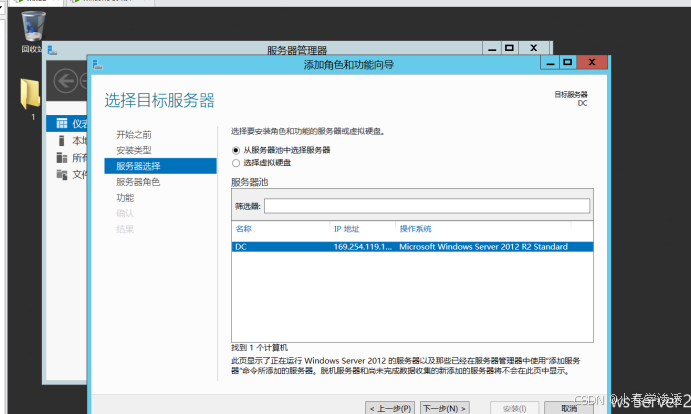Select the DC server row
The image size is (691, 414).
coord(412,247)
